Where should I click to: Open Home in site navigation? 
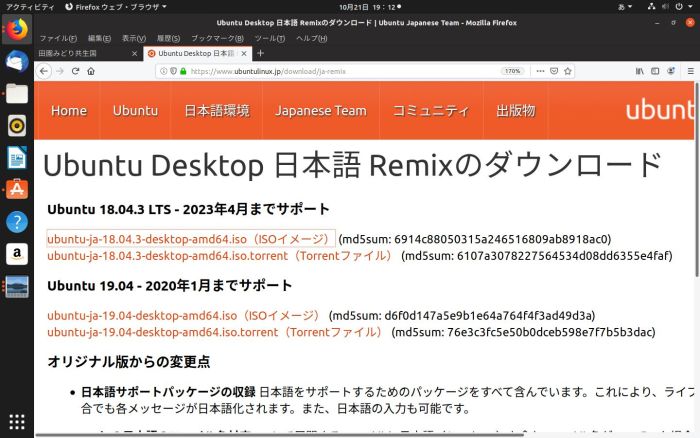pos(69,111)
